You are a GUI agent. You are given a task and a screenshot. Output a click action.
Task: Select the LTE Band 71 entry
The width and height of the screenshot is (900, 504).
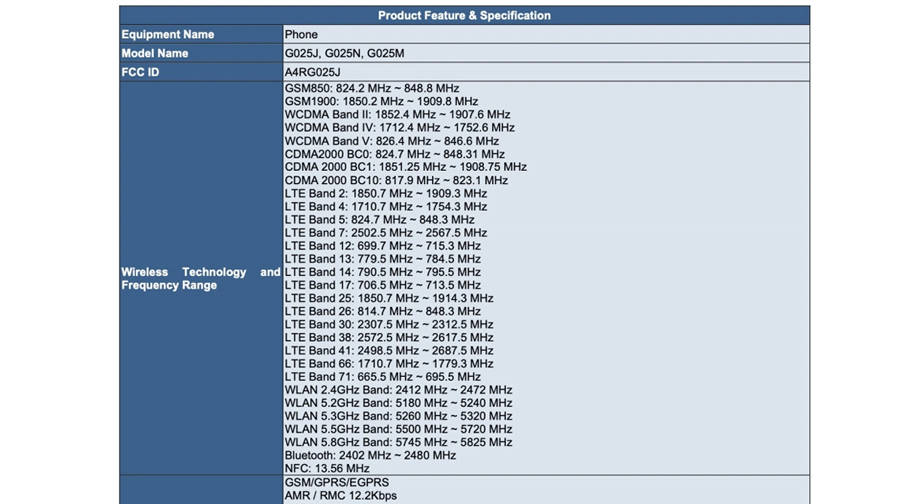pyautogui.click(x=382, y=377)
